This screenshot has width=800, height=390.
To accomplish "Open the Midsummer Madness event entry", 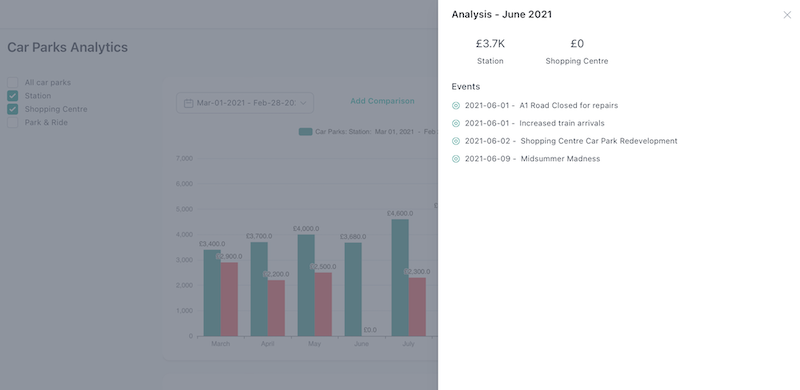I will (532, 159).
